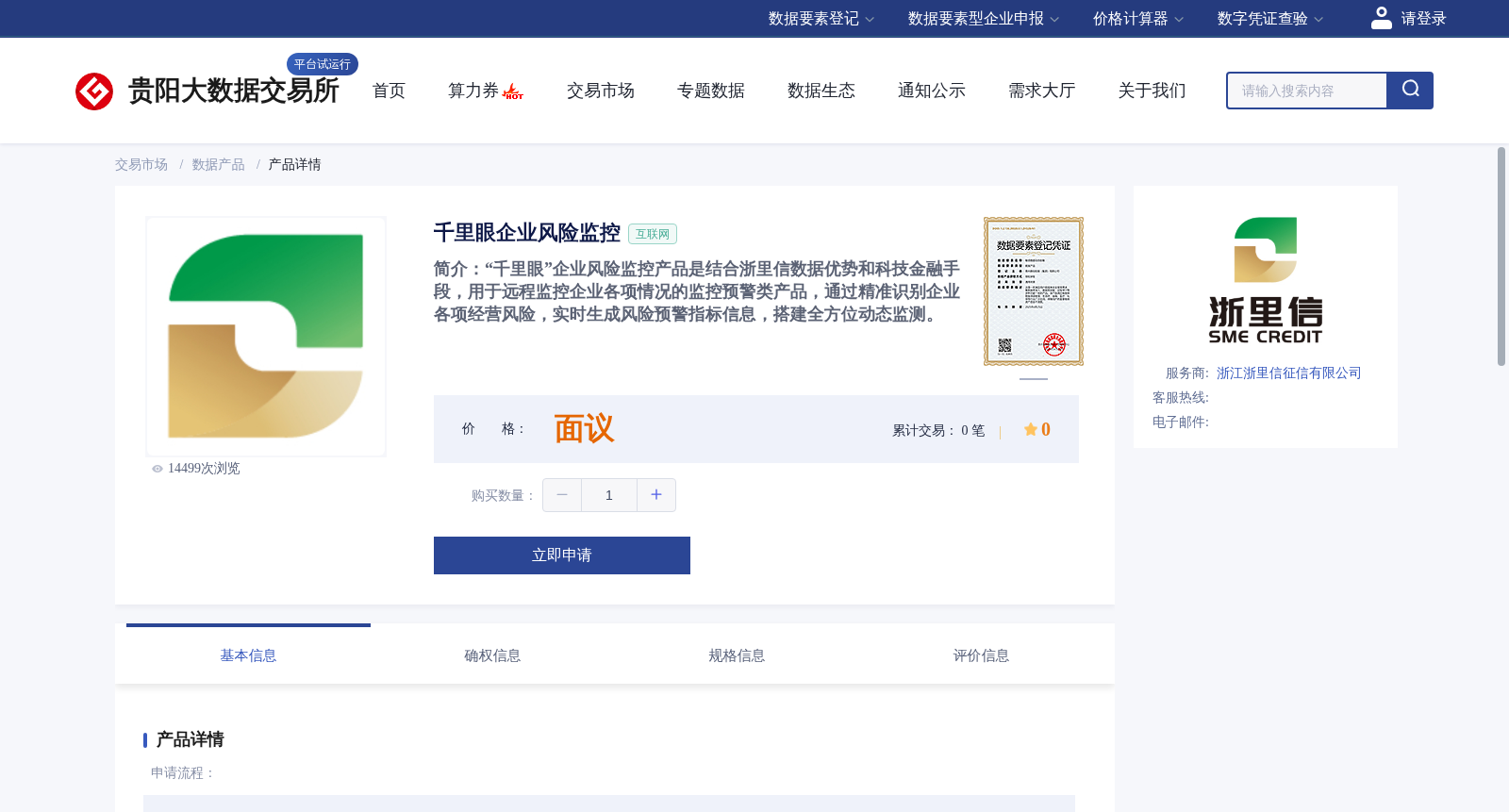Click the 面议 price text
The height and width of the screenshot is (812, 1509).
[x=584, y=429]
